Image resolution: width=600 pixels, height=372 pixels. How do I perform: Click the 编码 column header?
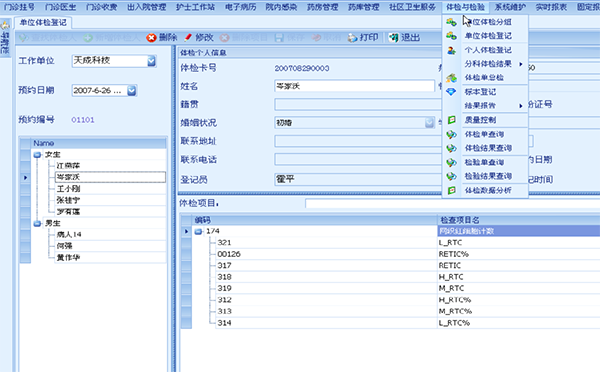[314, 220]
